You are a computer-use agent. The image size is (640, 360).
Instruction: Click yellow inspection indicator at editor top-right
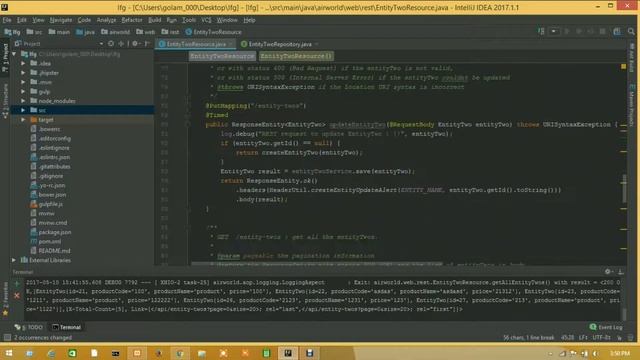(x=623, y=66)
